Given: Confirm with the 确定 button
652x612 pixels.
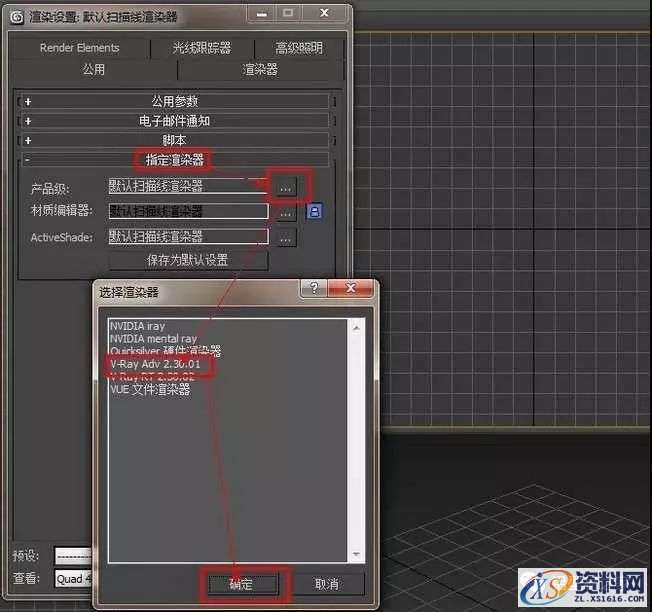Looking at the screenshot, I should (x=242, y=584).
